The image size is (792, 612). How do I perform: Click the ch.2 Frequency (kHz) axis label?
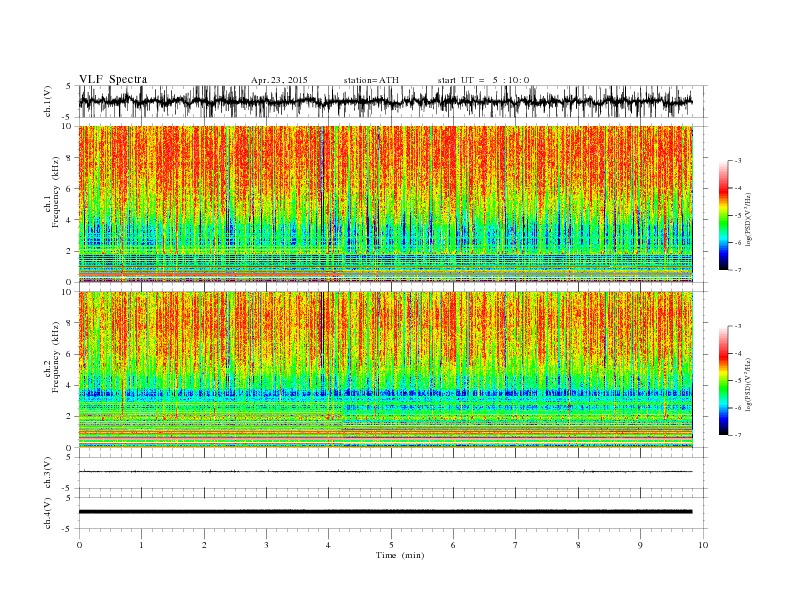52,358
